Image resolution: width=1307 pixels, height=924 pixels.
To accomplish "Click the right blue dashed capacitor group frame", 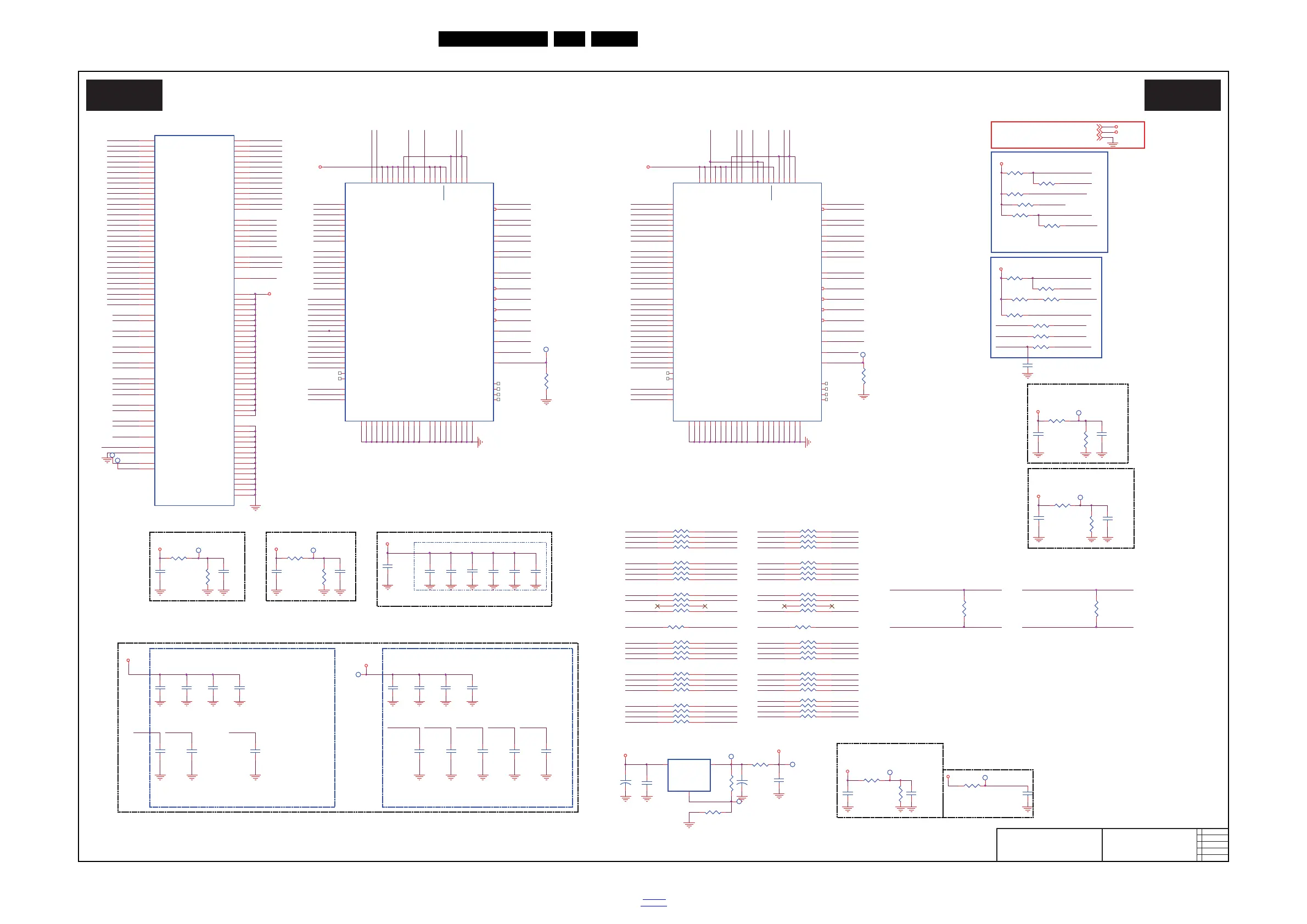I will pyautogui.click(x=477, y=727).
